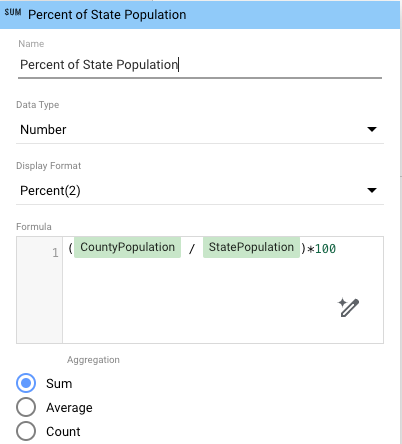Select the Average aggregation radio button

coord(26,407)
